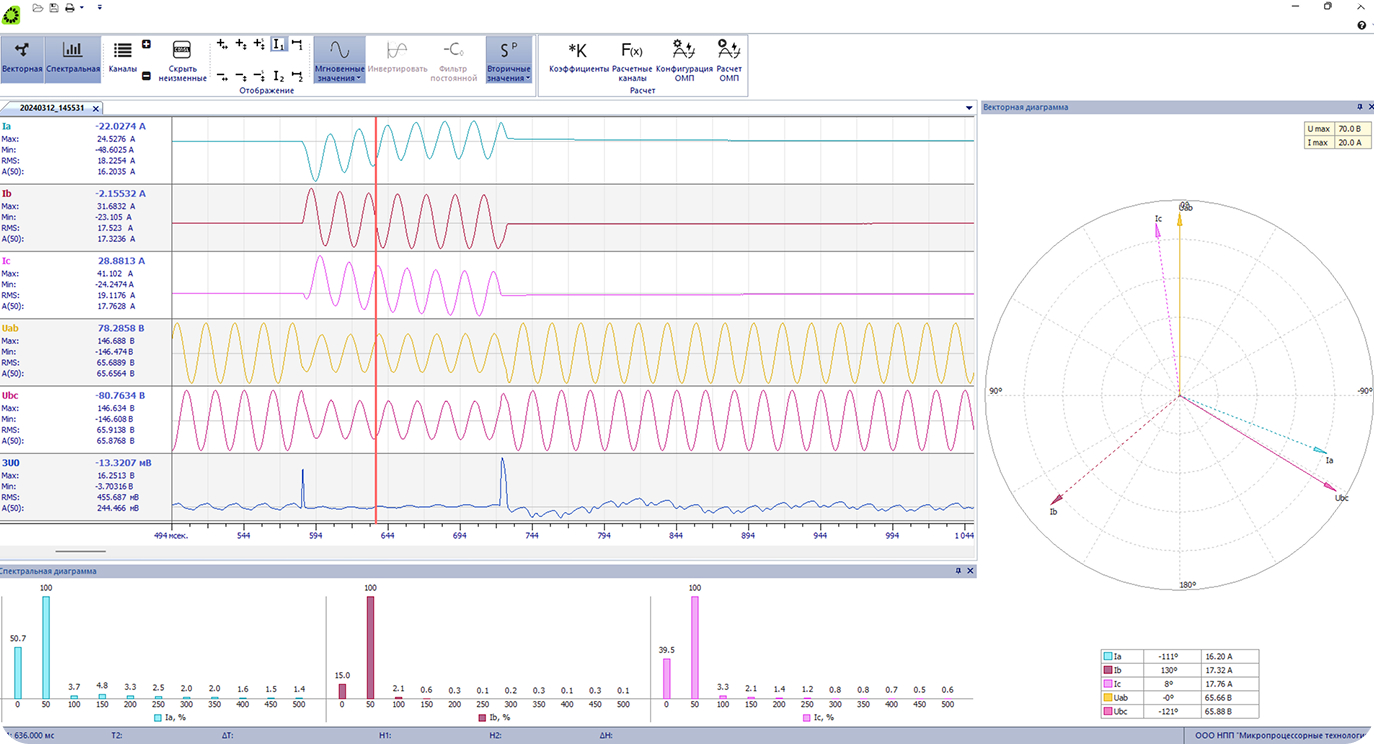Viewport: 1374px width, 744px height.
Task: Select the 20240312_145531 recording tab
Action: coord(52,108)
